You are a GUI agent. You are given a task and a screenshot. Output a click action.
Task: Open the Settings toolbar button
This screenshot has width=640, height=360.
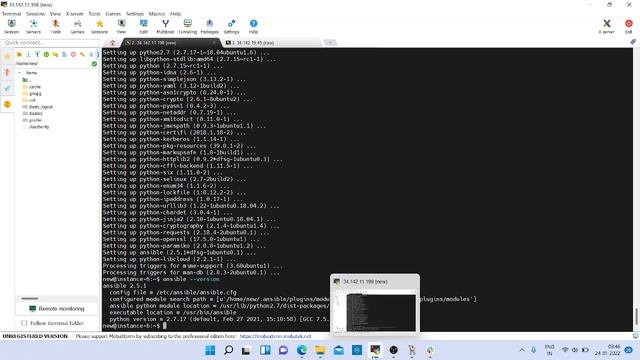tap(231, 27)
